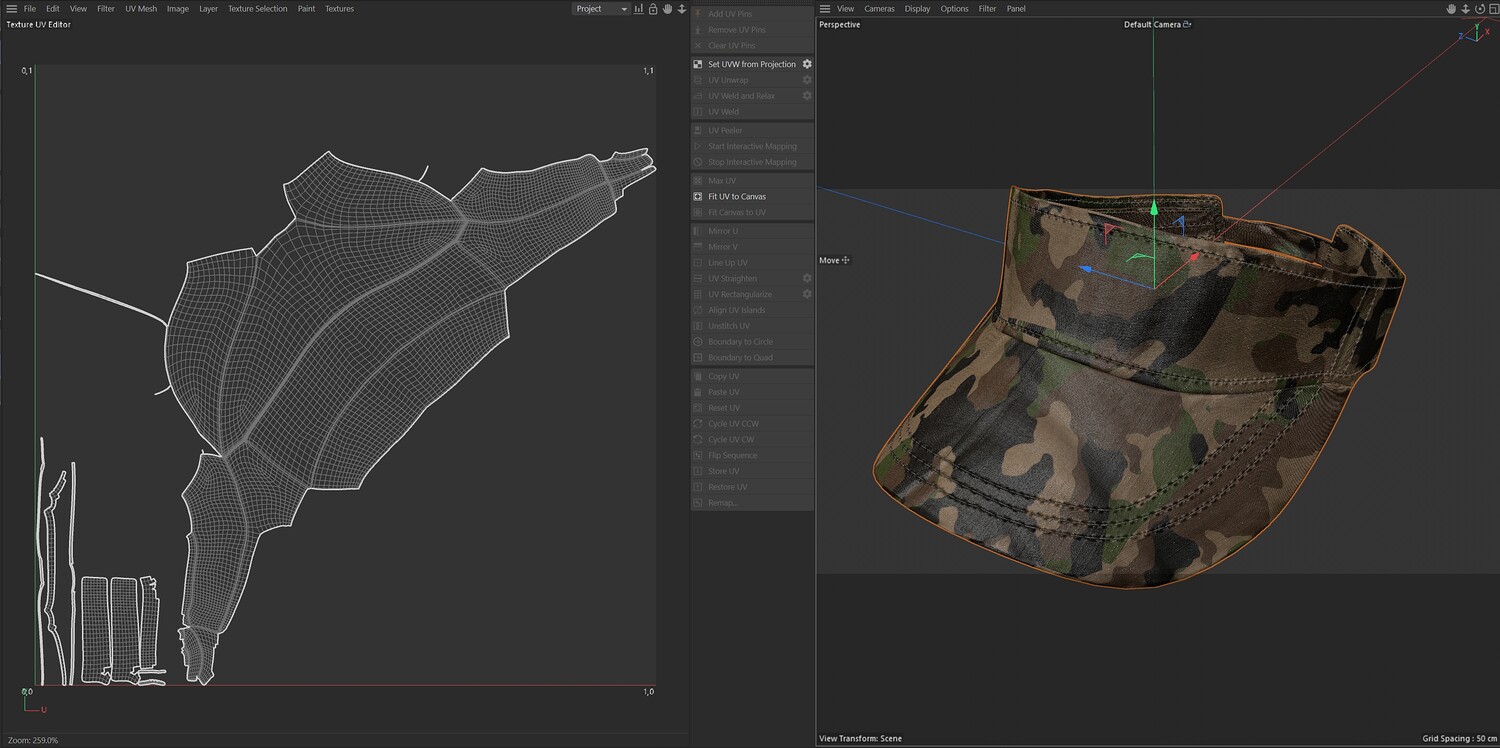Click the bar chart icon beside Project dropdown
This screenshot has width=1500, height=748.
click(639, 9)
